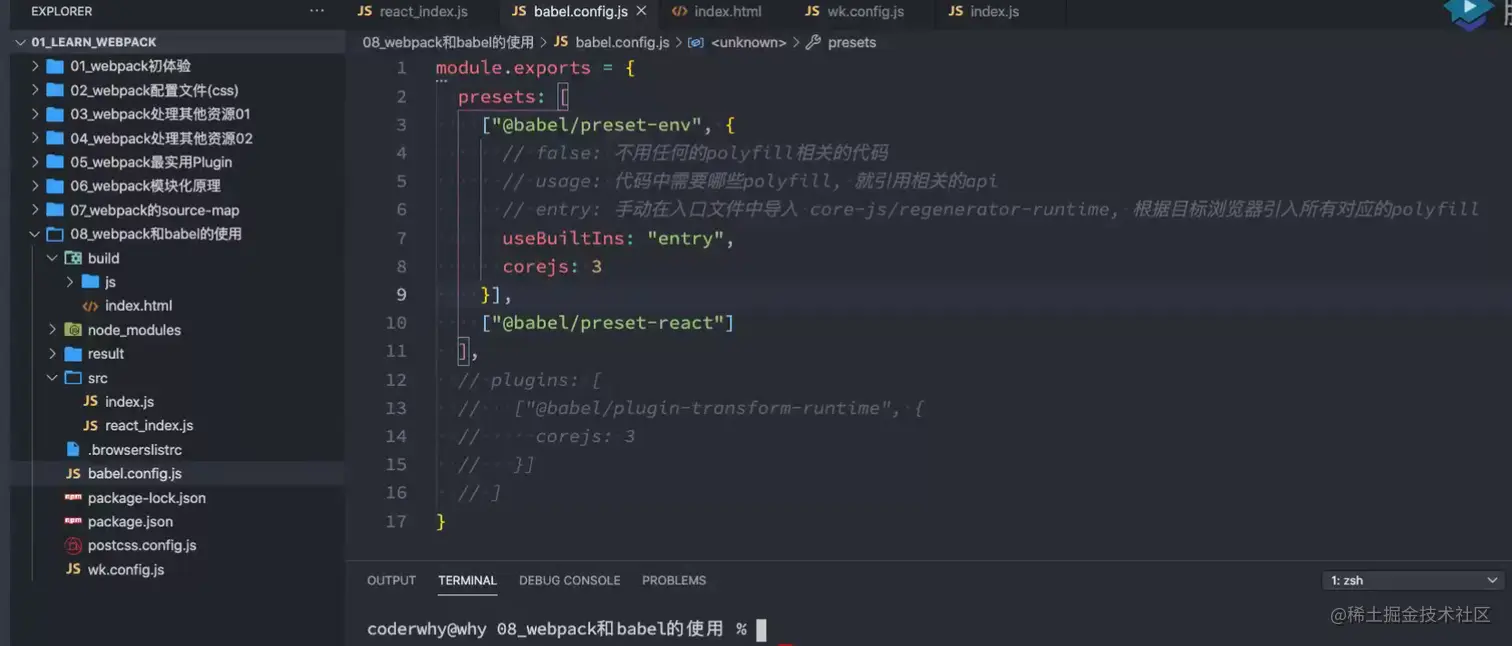Expand 01_webpack初体验 folder chevron
The height and width of the screenshot is (646, 1512).
(35, 66)
